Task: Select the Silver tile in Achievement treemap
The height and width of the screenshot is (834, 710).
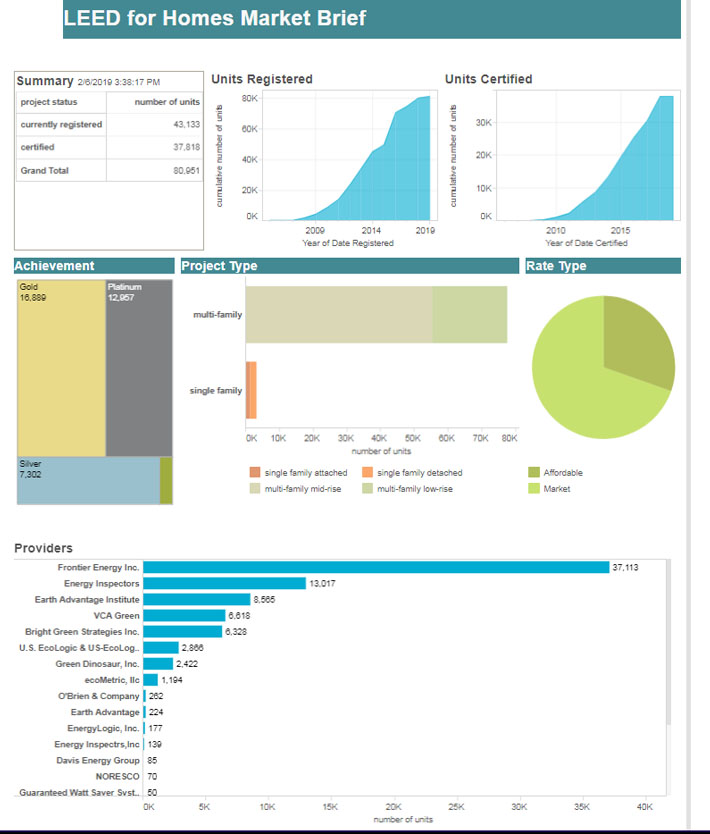Action: [x=88, y=480]
